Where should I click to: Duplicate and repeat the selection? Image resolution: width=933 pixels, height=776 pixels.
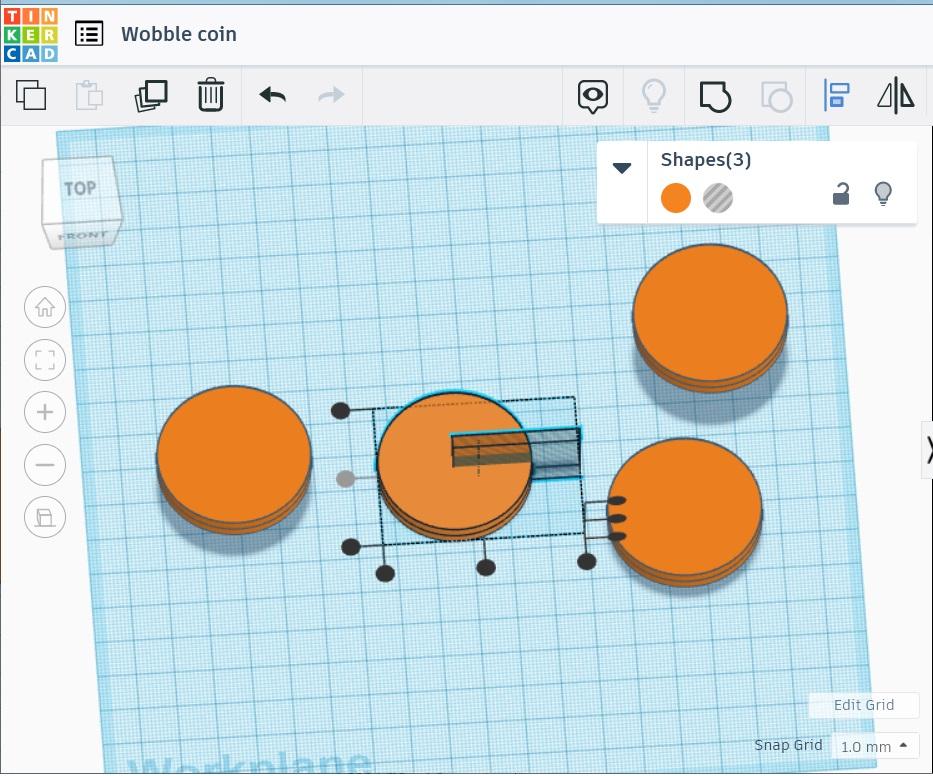pos(151,95)
